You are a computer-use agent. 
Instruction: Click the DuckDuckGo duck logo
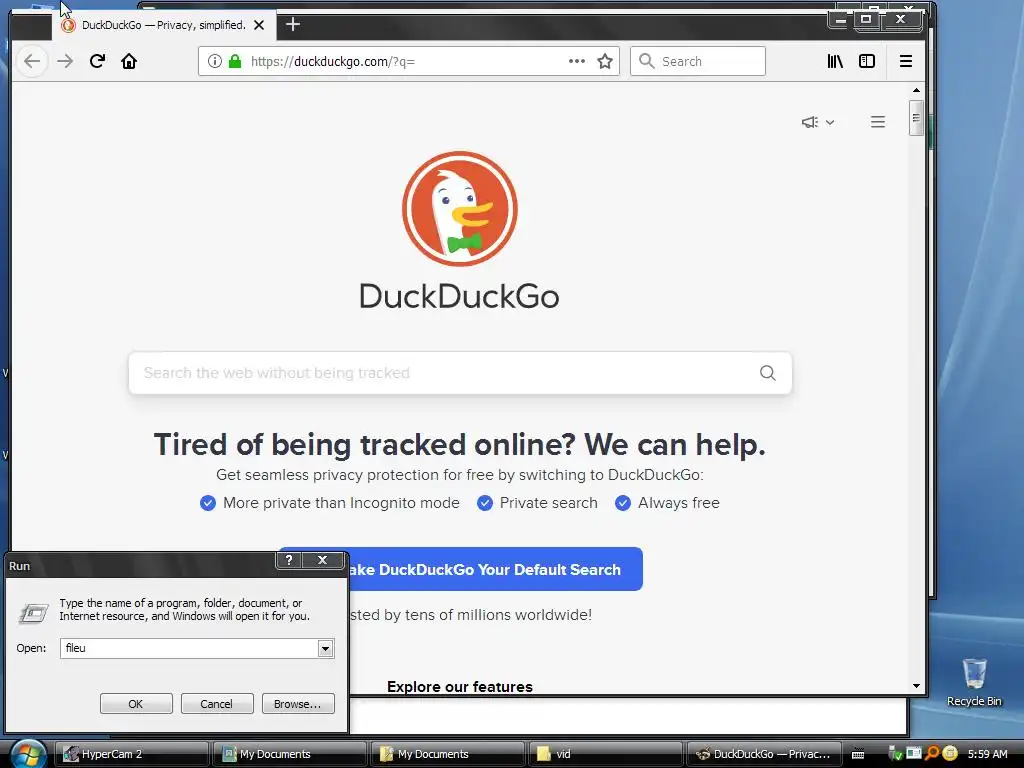point(460,209)
